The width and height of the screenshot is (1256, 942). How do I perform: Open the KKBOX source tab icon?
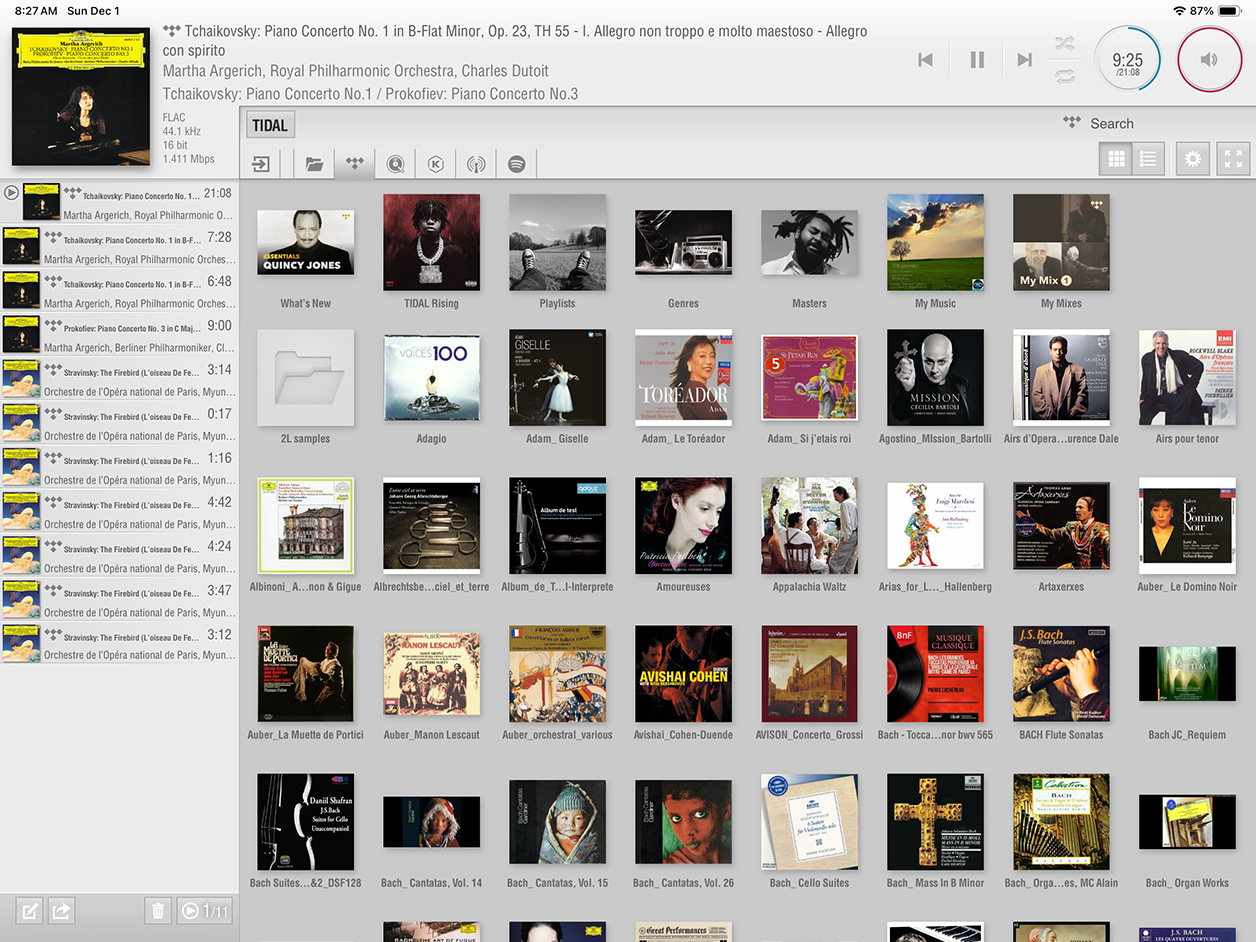click(x=435, y=164)
